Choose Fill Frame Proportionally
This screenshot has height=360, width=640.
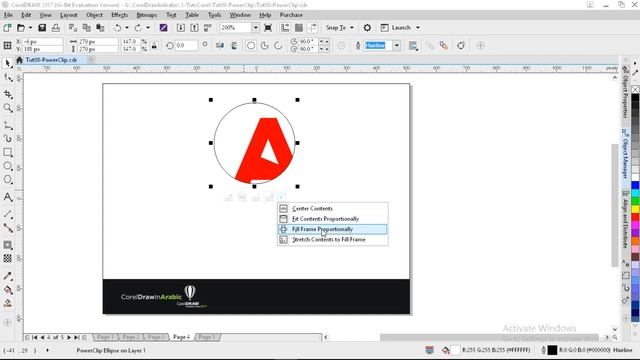pos(333,229)
